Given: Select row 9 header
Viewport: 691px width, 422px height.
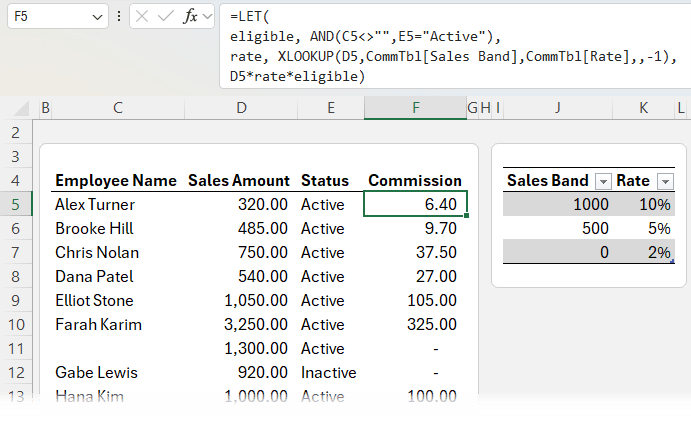Looking at the screenshot, I should [x=16, y=300].
